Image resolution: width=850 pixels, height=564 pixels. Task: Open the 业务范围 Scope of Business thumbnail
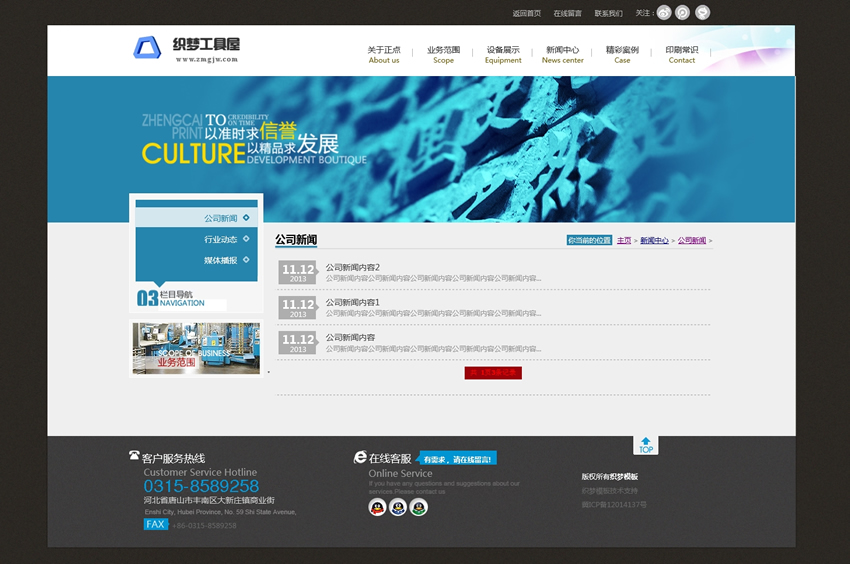tap(196, 348)
